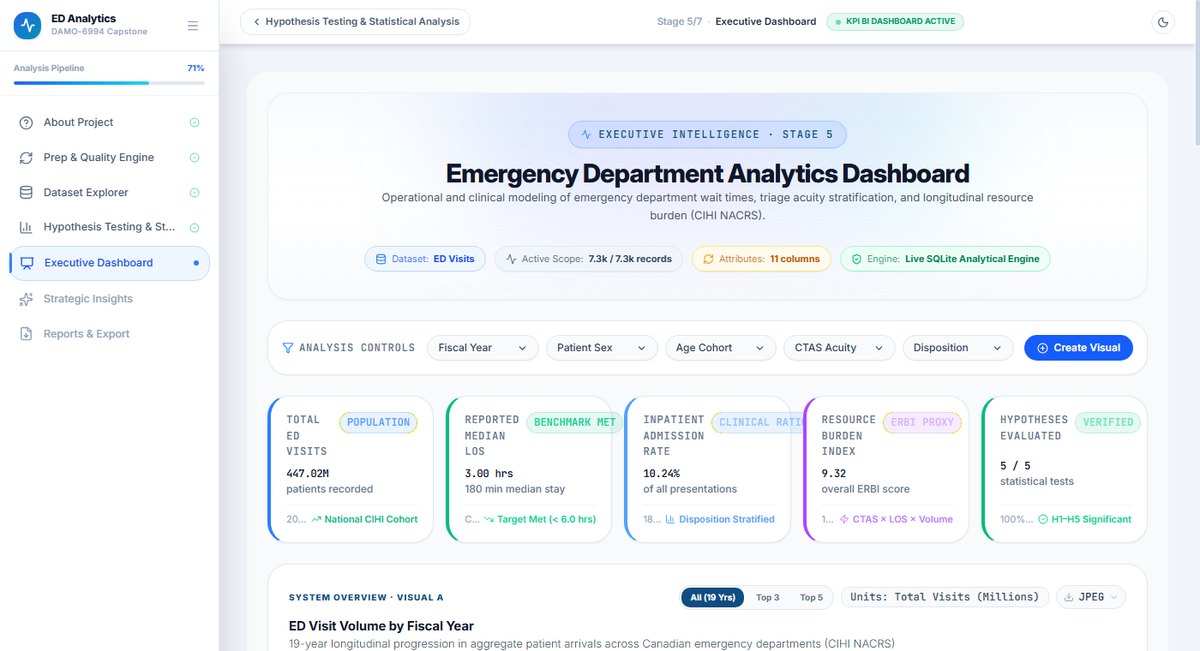Click the Hypothesis Testing bar-chart icon

click(26, 227)
